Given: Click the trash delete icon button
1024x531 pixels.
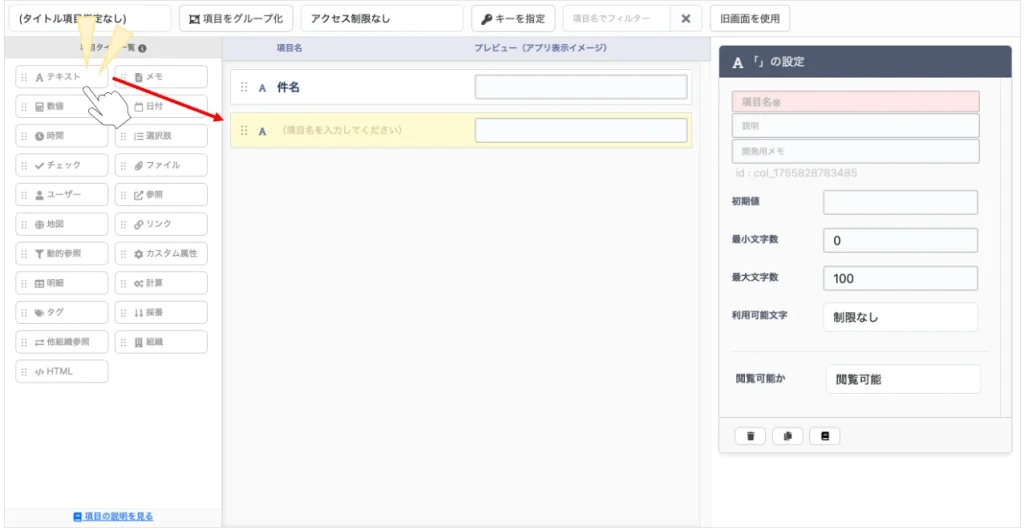Looking at the screenshot, I should tap(750, 436).
